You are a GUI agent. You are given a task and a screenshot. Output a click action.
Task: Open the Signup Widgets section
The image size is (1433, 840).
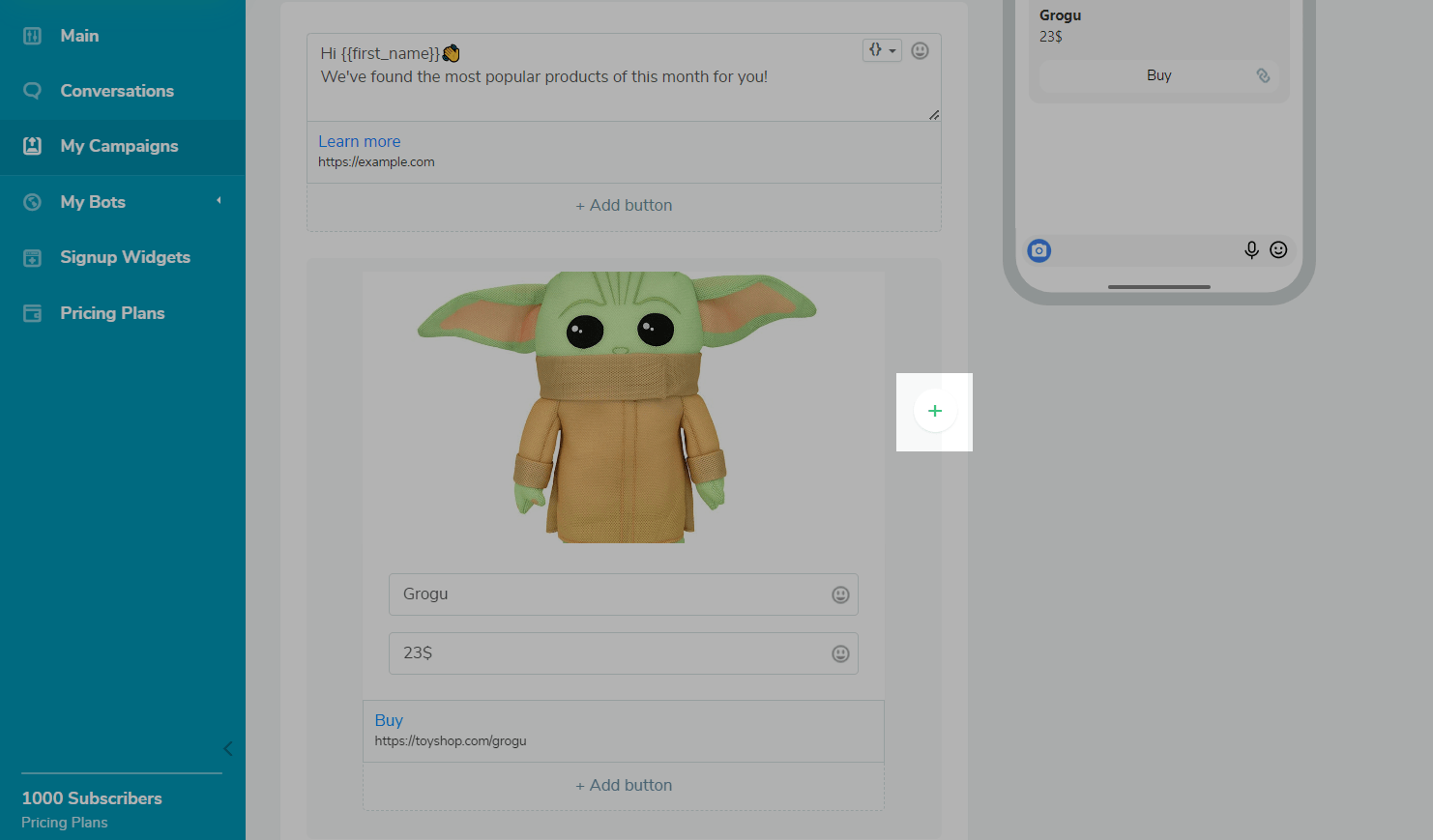pos(125,257)
